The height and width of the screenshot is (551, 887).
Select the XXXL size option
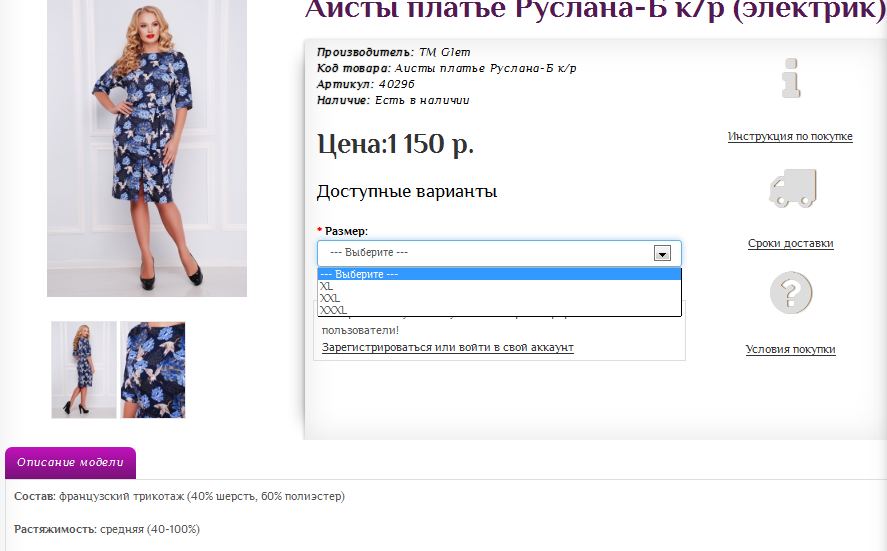click(499, 310)
